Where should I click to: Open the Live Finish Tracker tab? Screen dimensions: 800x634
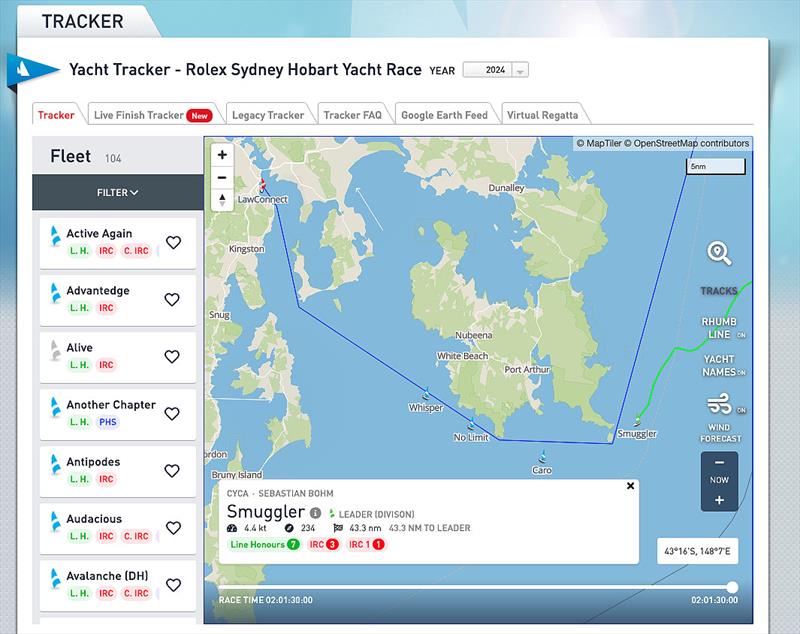tap(153, 115)
